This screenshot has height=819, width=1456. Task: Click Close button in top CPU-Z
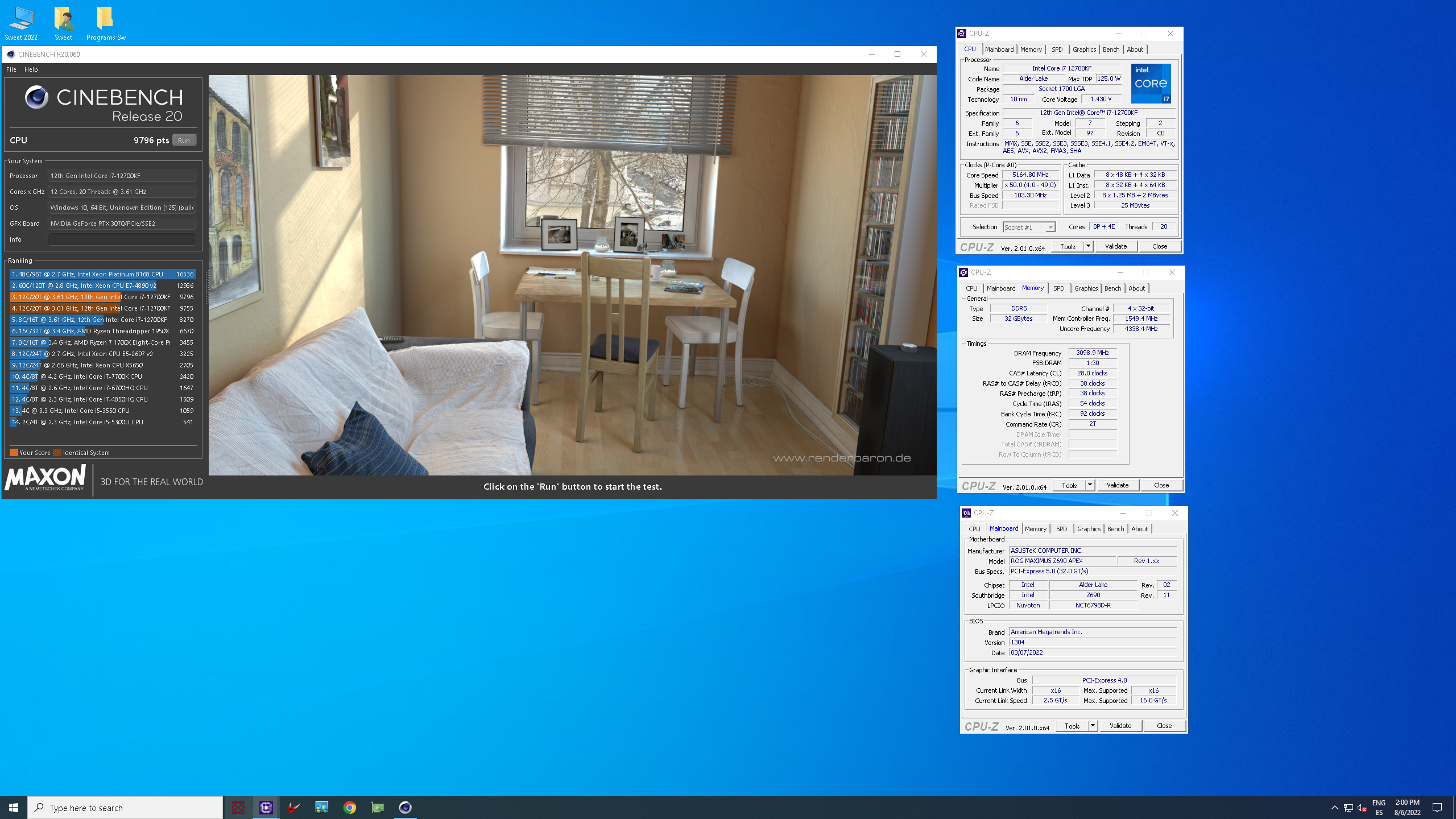pyautogui.click(x=1160, y=246)
